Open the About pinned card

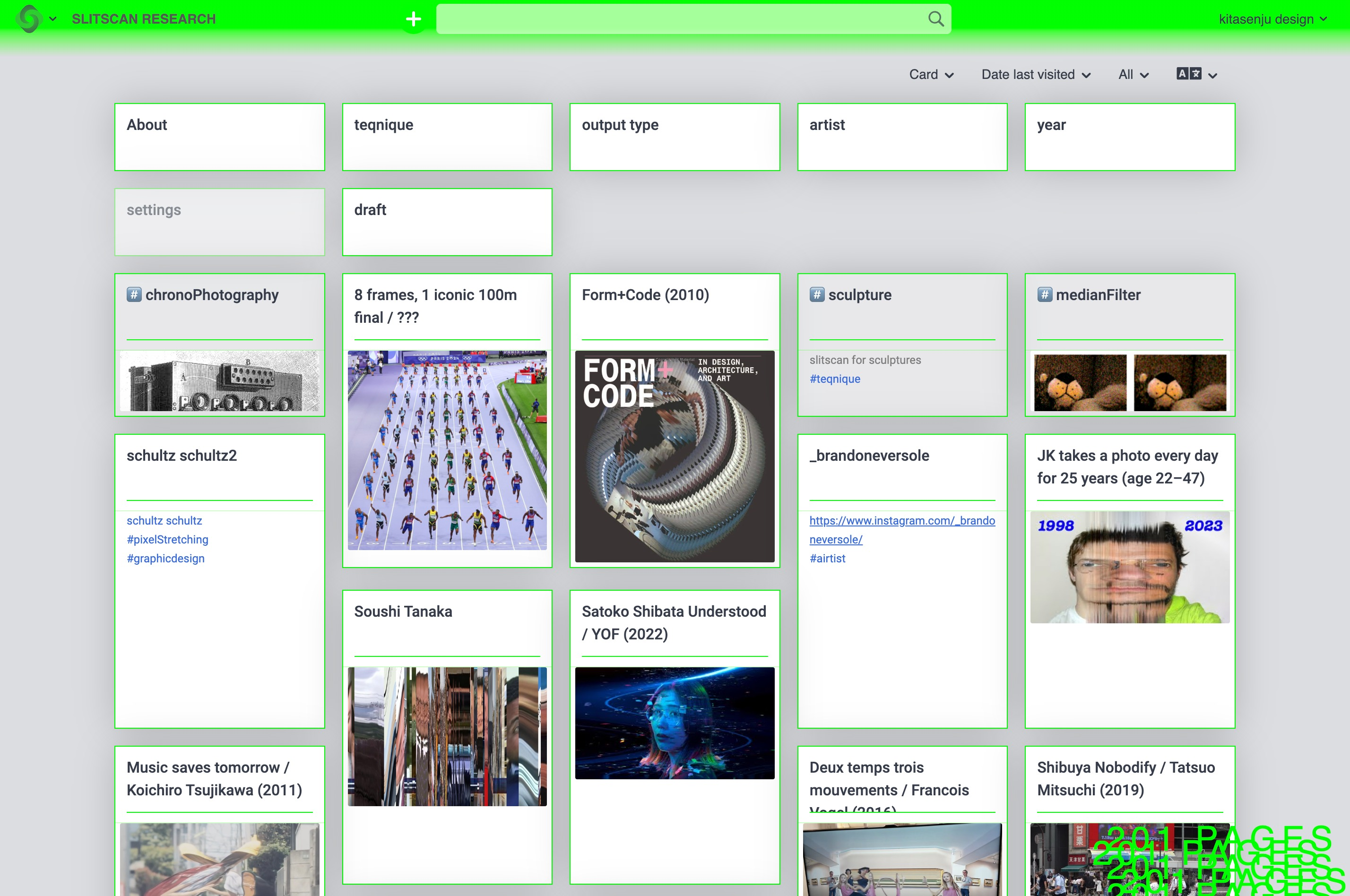tap(219, 137)
